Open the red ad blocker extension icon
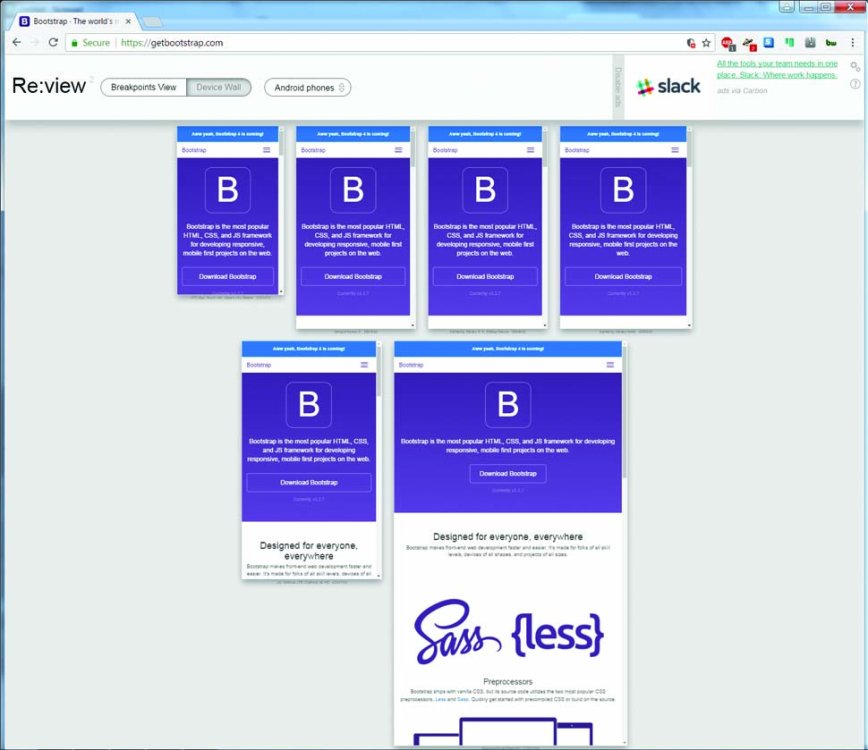The width and height of the screenshot is (868, 750). (x=727, y=43)
